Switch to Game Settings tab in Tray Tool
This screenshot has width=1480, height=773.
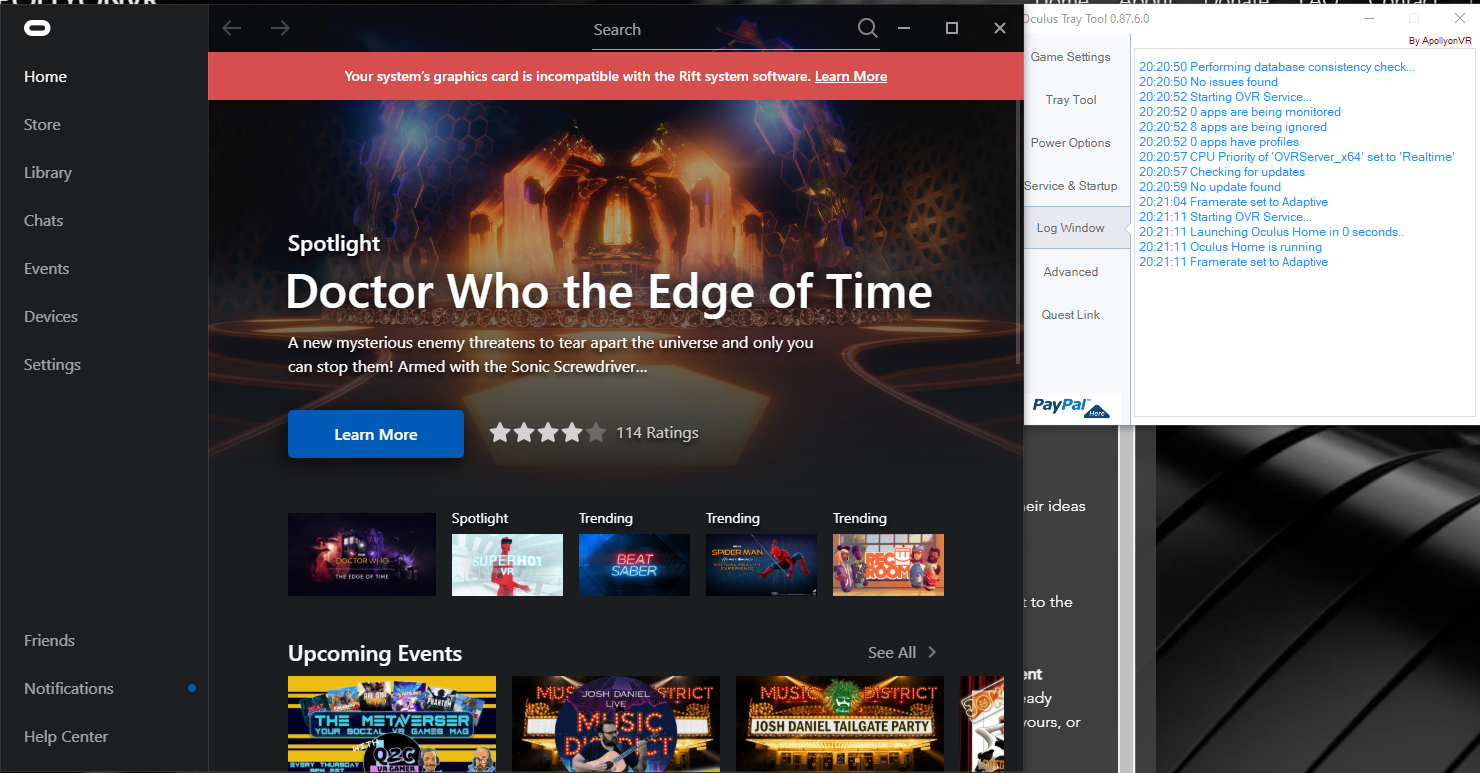click(1071, 57)
